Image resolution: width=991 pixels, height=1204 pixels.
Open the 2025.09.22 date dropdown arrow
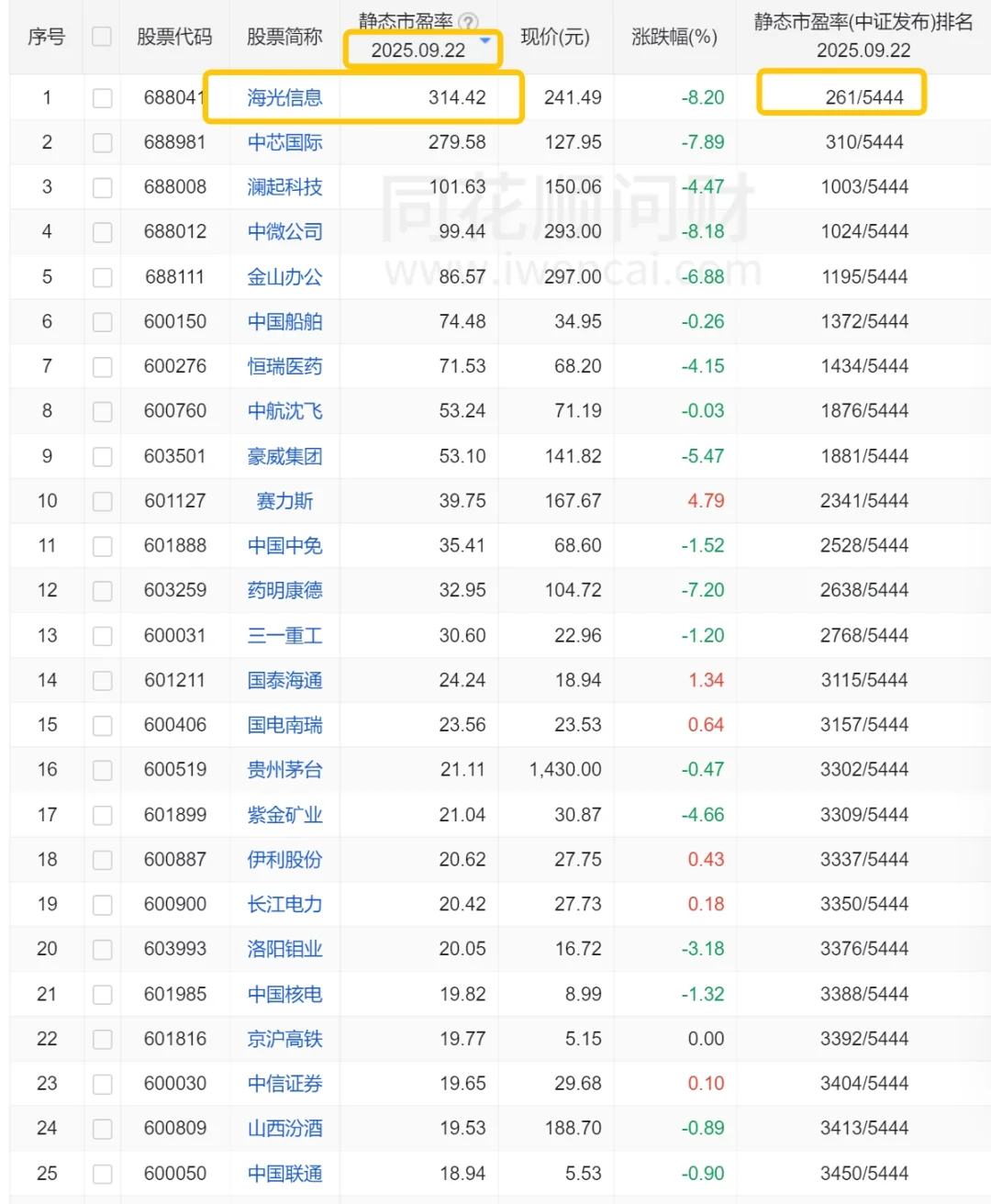point(485,40)
